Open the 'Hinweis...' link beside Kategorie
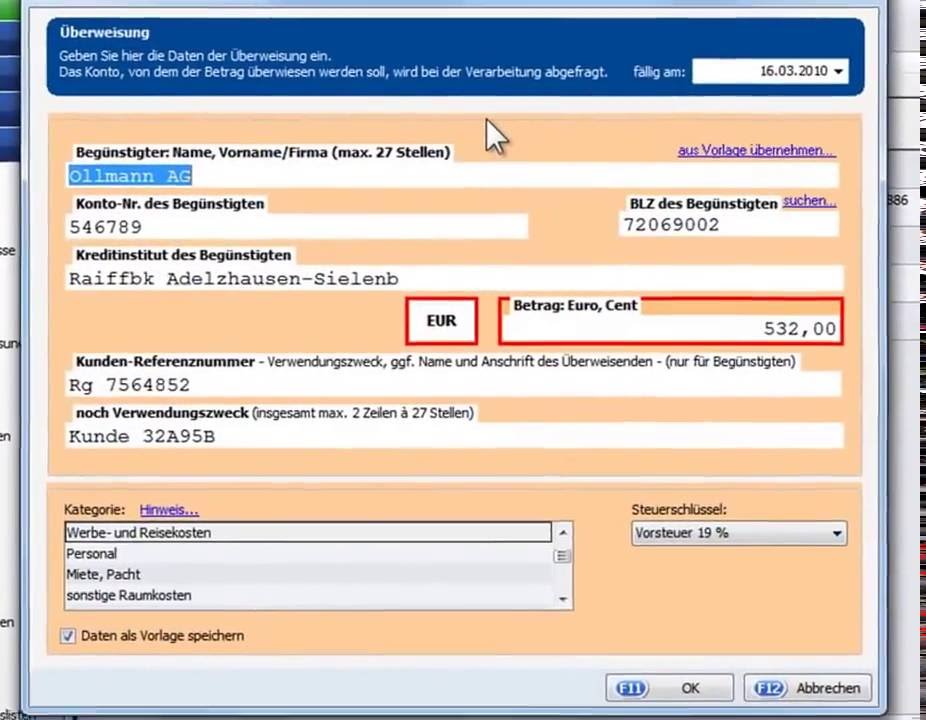This screenshot has width=926, height=720. point(169,510)
